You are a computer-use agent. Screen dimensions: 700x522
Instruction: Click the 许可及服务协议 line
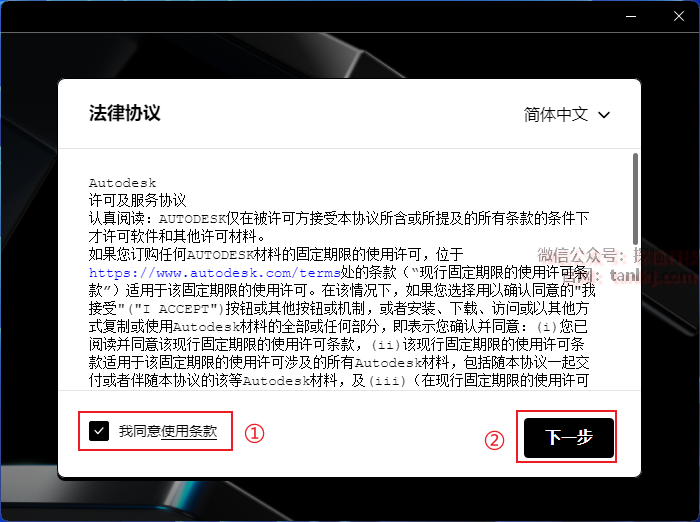pos(138,200)
